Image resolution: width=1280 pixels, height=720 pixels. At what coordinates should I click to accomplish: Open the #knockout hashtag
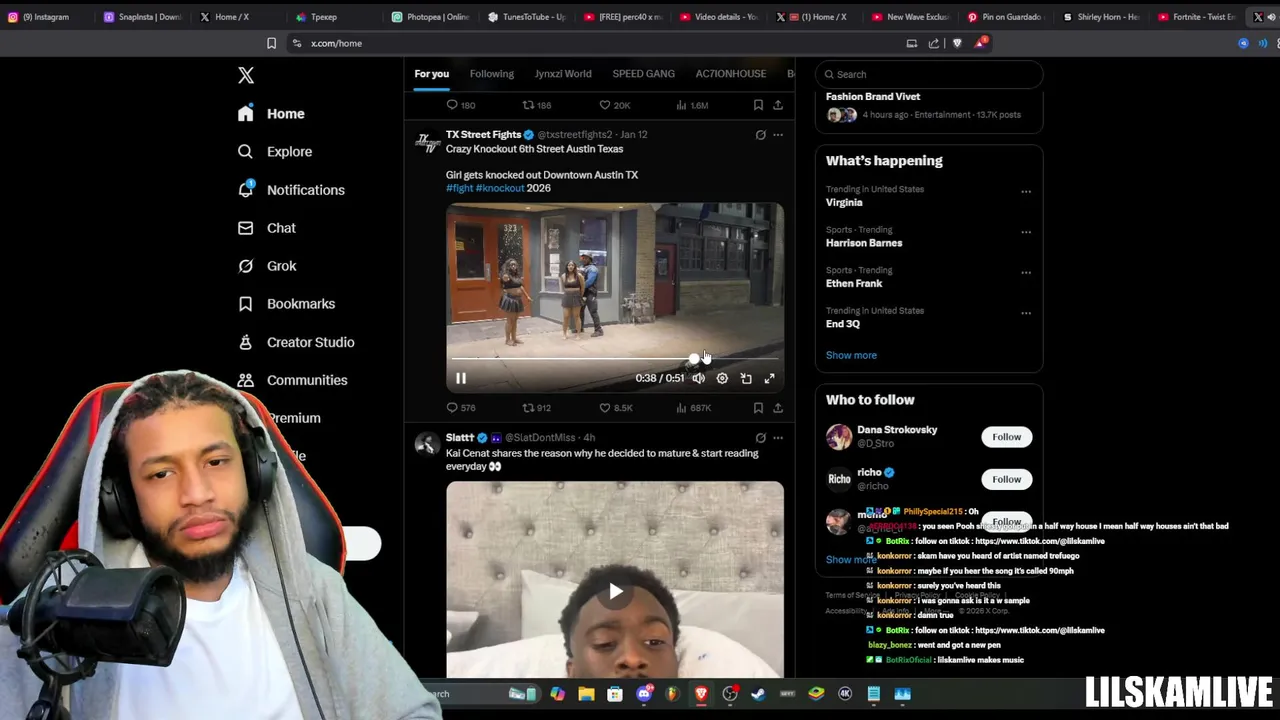[500, 188]
